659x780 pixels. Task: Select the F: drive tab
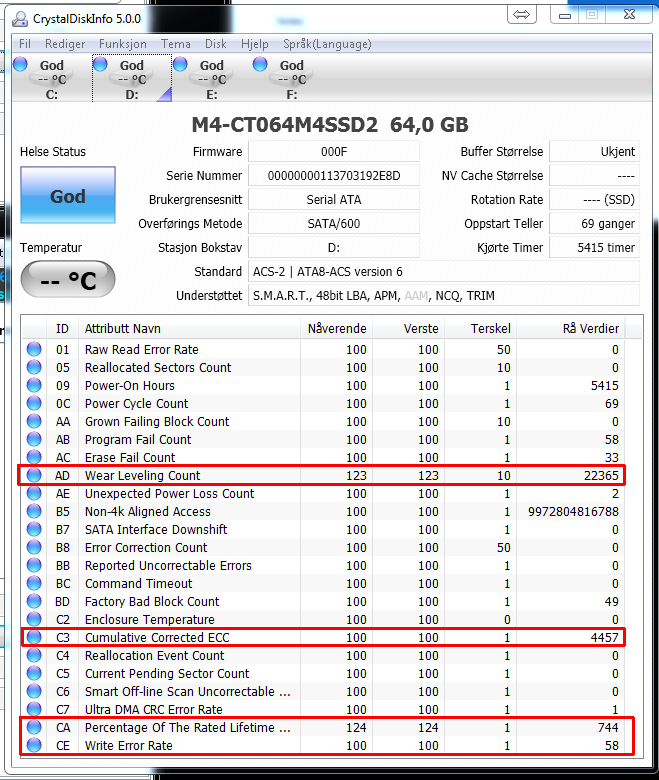[x=292, y=79]
